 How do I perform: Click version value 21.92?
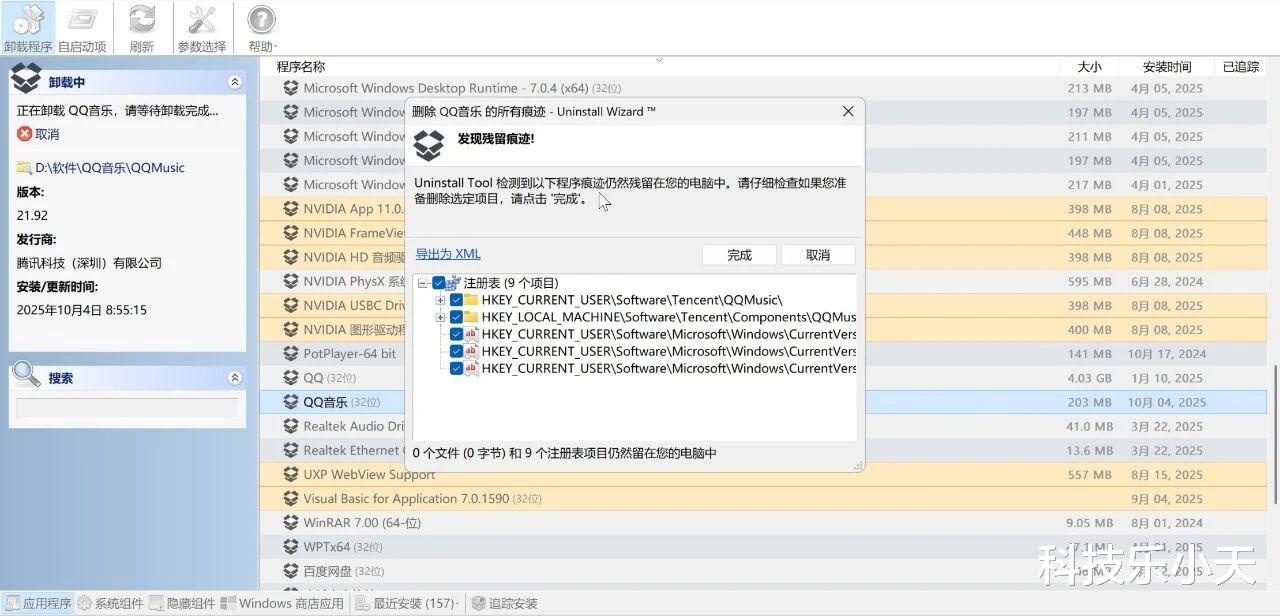coord(32,215)
